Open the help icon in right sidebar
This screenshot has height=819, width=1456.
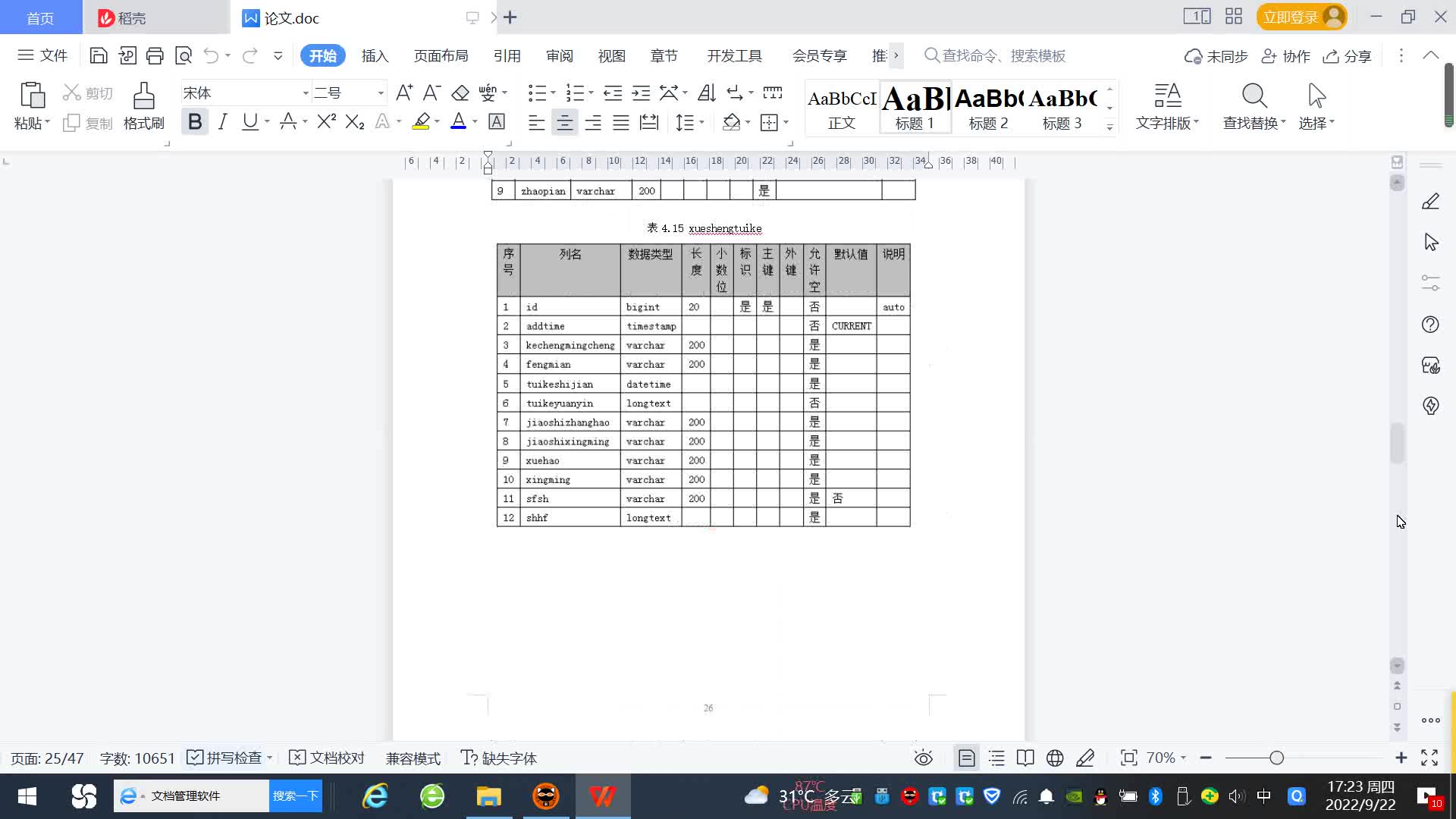coord(1430,325)
